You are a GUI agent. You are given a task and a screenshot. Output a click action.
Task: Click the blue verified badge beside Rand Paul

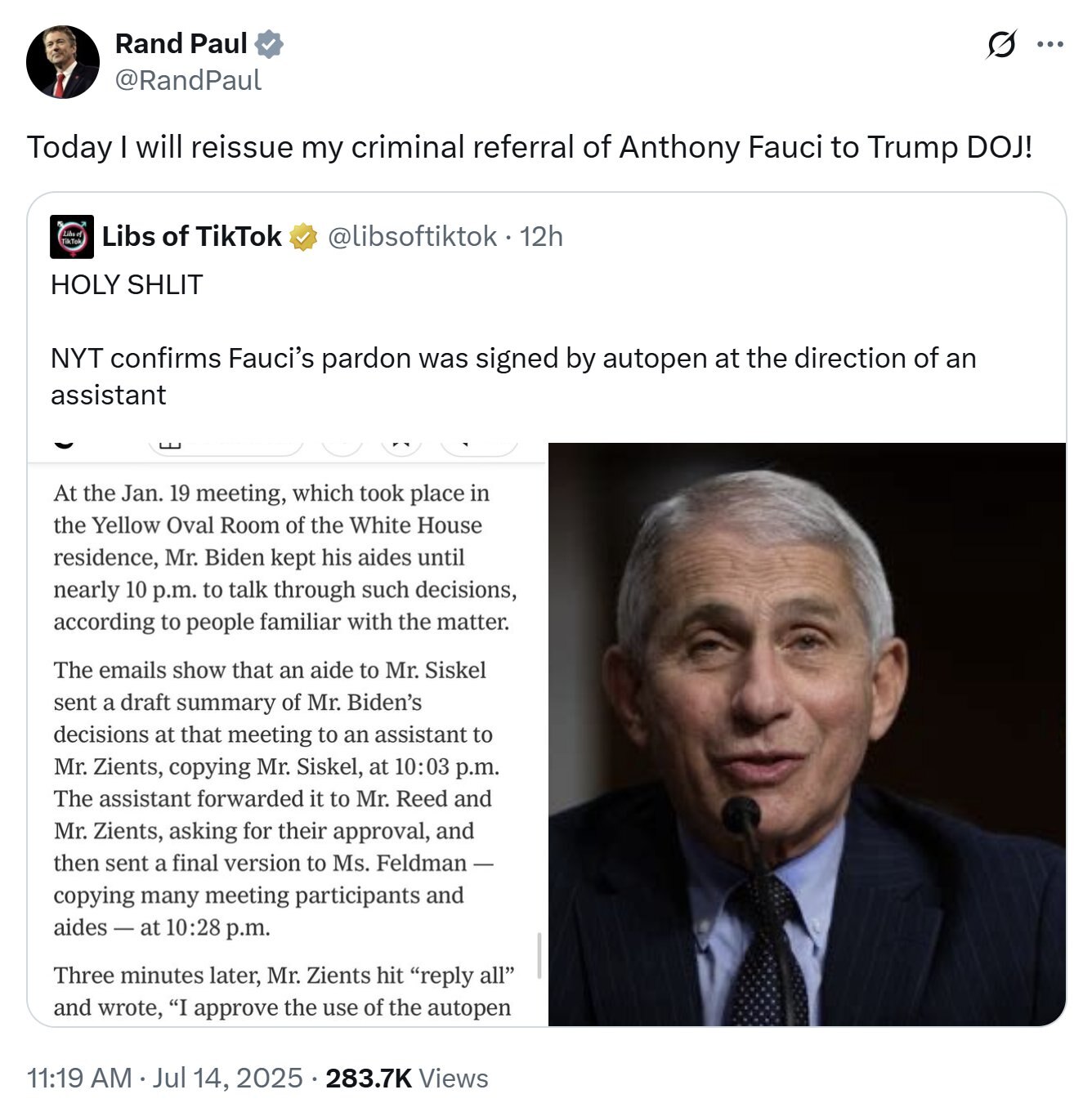(270, 44)
